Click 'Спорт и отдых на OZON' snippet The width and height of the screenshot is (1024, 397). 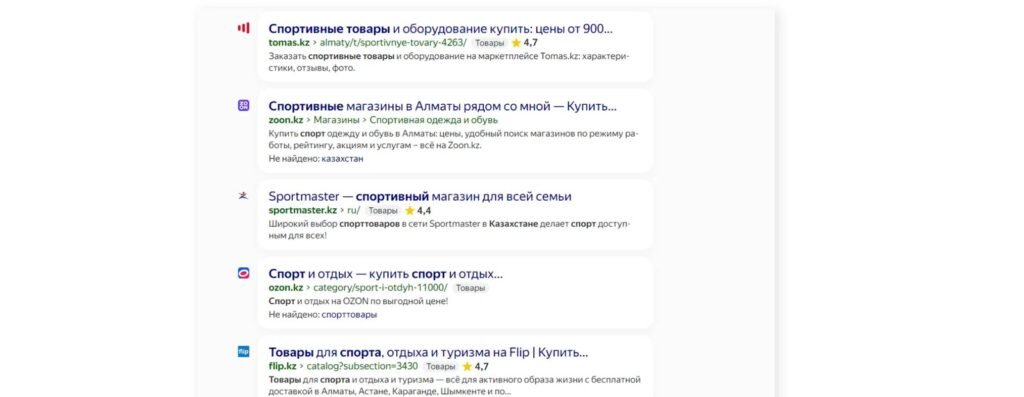[x=359, y=302]
